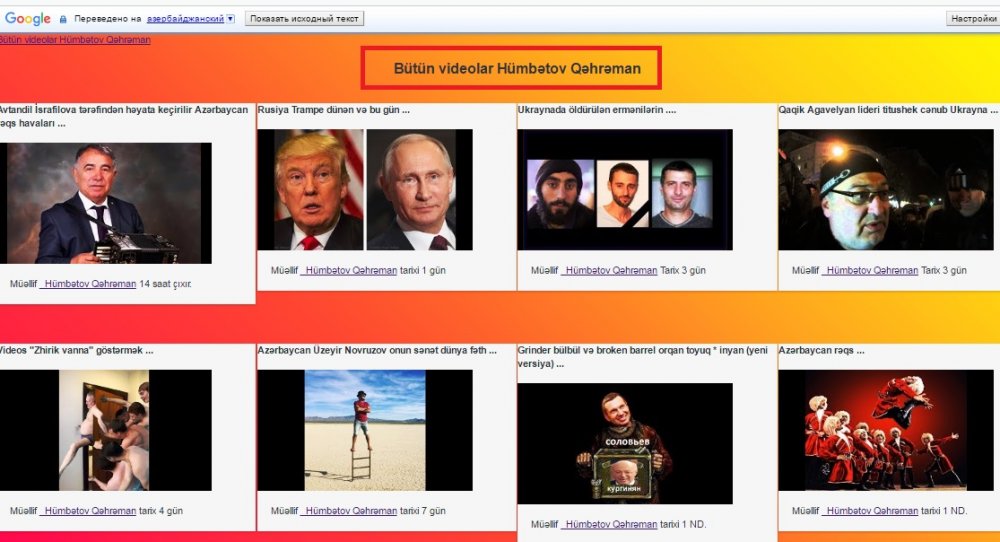Open the Qaqik Agavelyan video thumbnail
Image resolution: width=1000 pixels, height=542 pixels.
pyautogui.click(x=886, y=189)
